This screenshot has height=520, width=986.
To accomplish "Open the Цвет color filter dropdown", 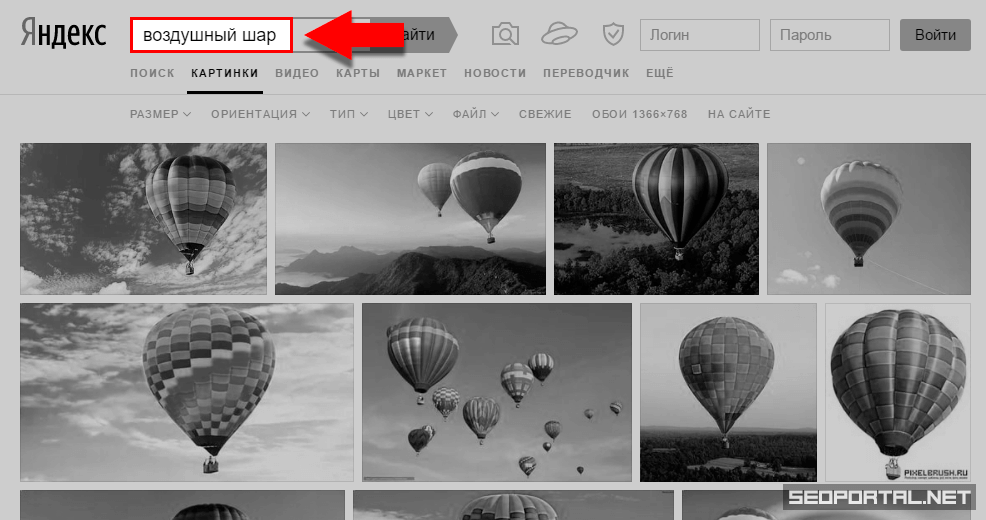I will click(410, 114).
